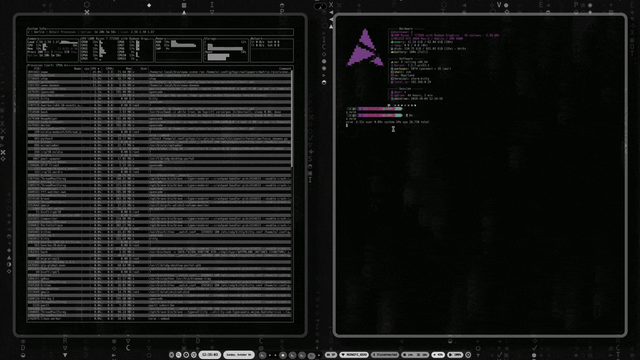Click the Mem column header in process table
Screen dimensions: 640x360
(129, 69)
